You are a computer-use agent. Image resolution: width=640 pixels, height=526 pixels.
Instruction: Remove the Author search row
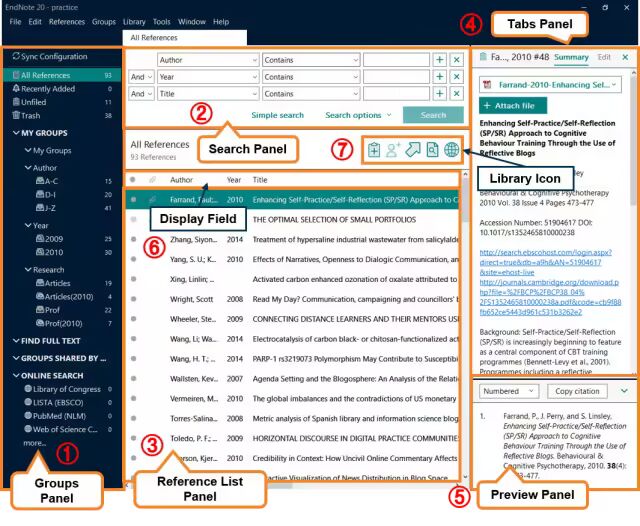pos(457,60)
